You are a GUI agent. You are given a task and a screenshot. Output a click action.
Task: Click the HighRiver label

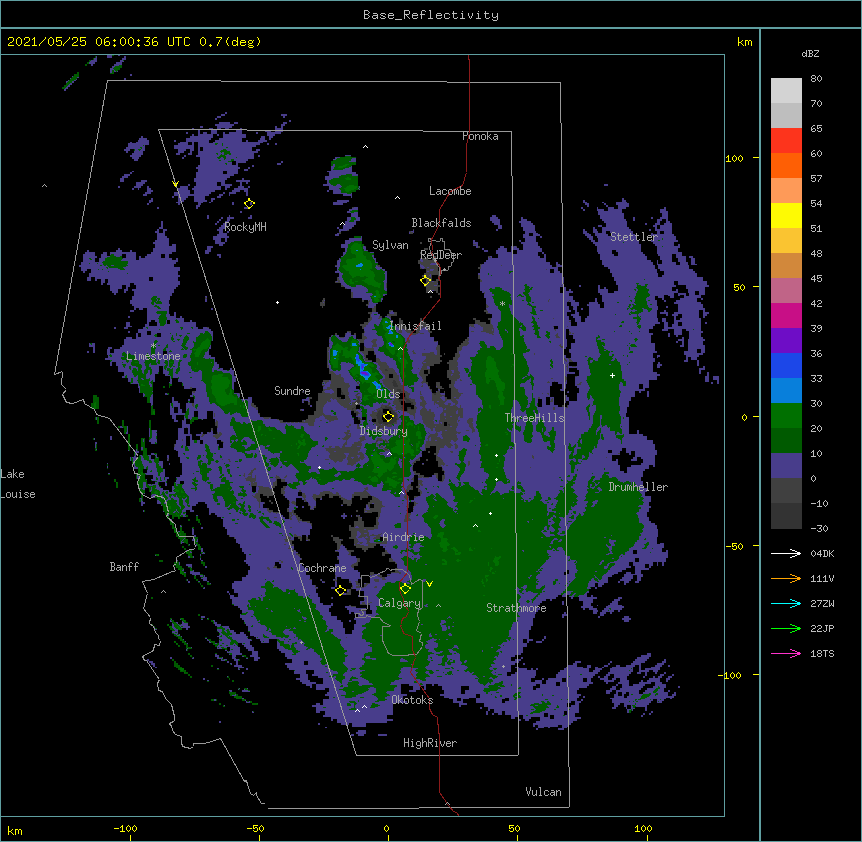430,743
